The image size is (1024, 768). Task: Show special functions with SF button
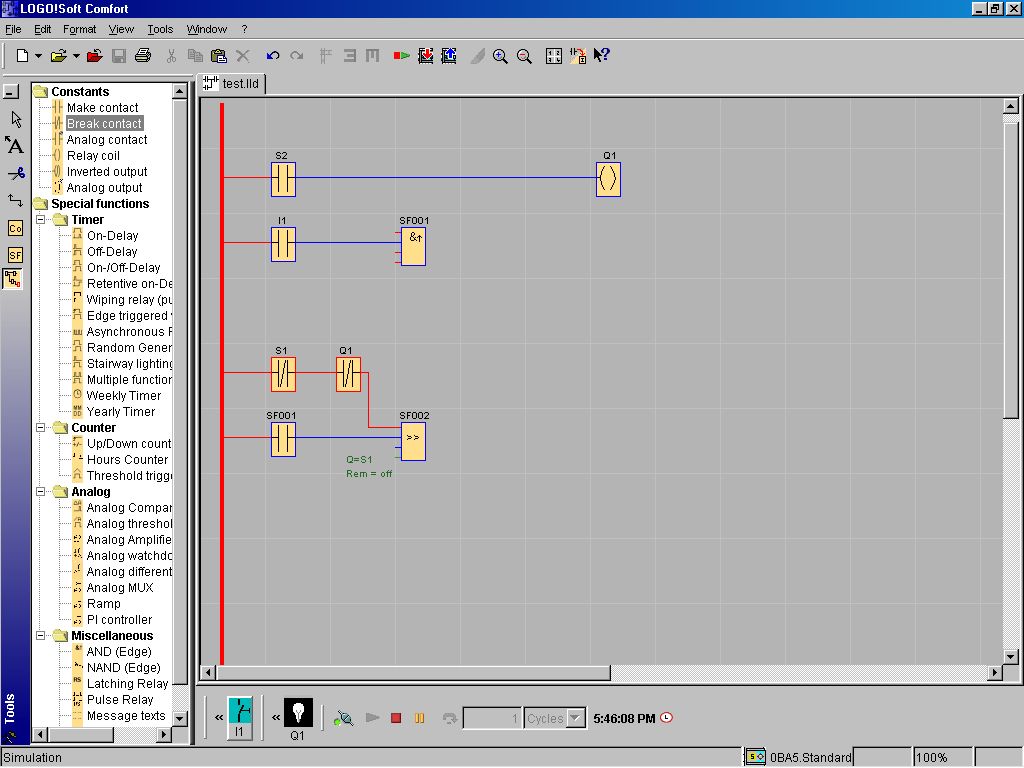tap(15, 255)
